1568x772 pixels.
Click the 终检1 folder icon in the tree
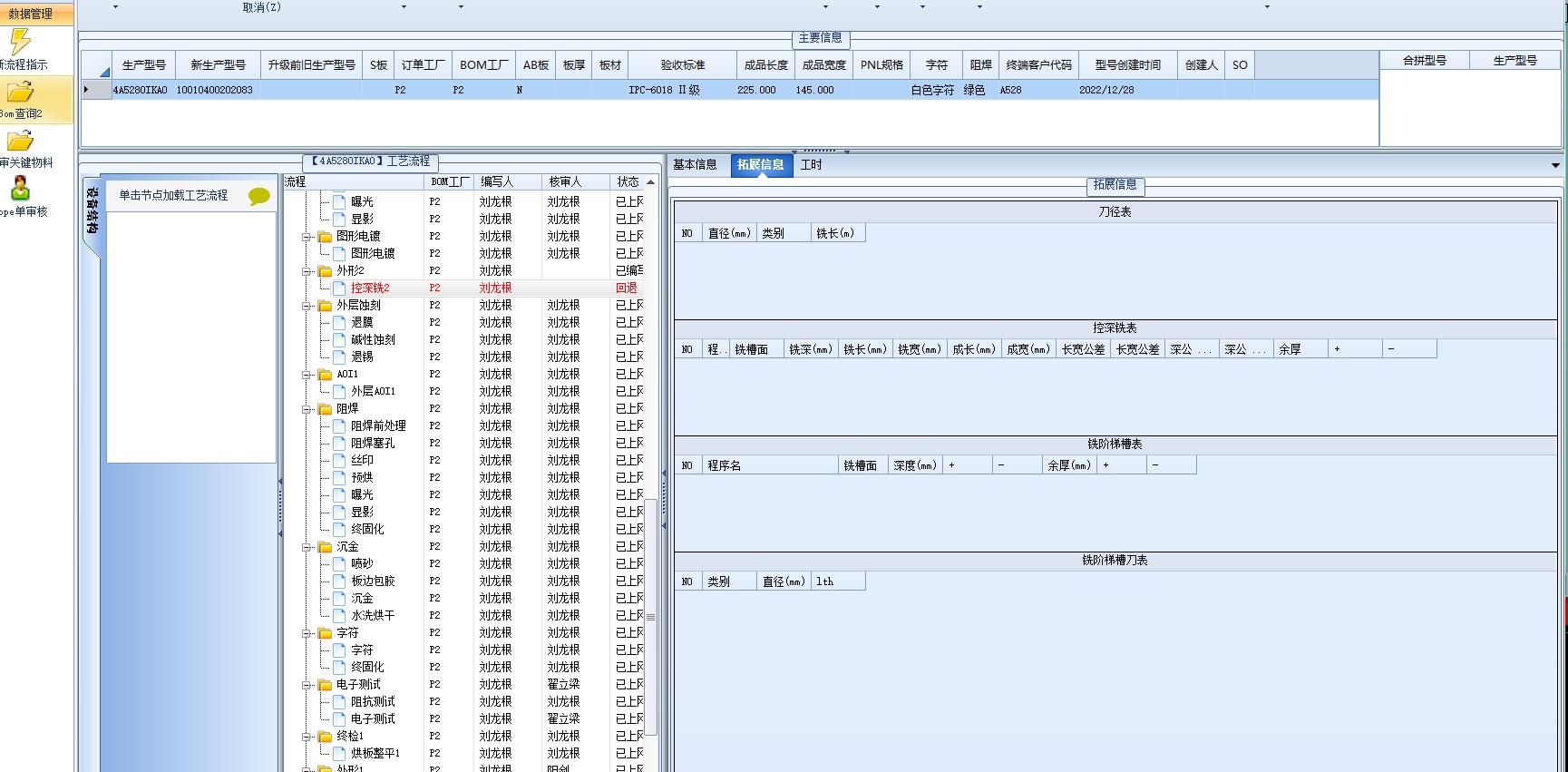325,737
